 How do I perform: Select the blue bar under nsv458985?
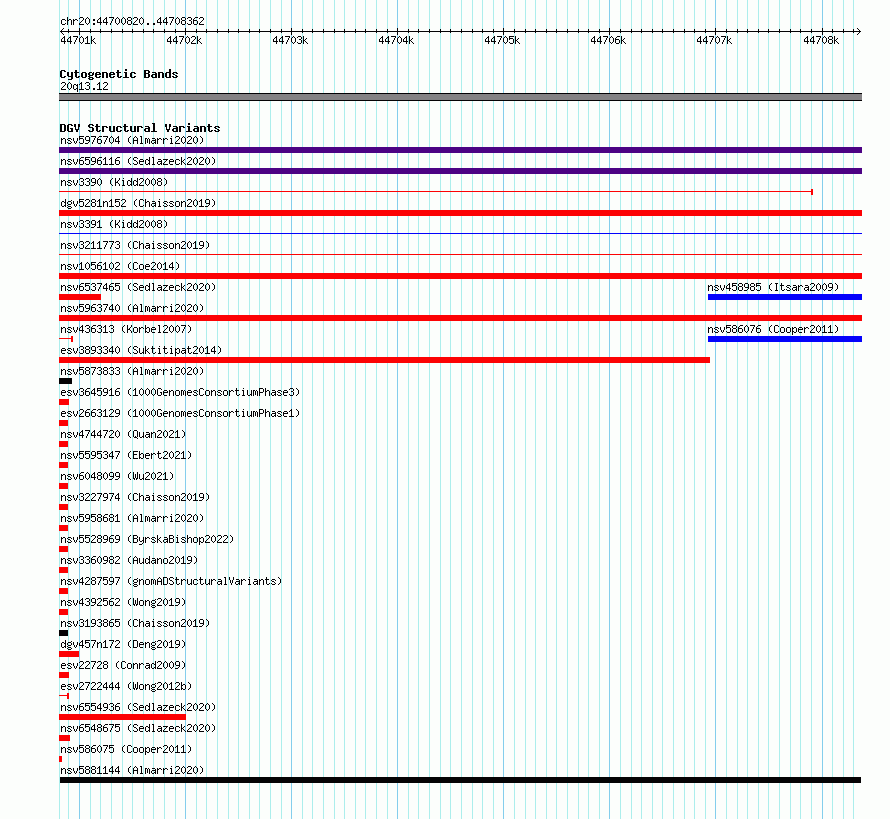[x=785, y=297]
